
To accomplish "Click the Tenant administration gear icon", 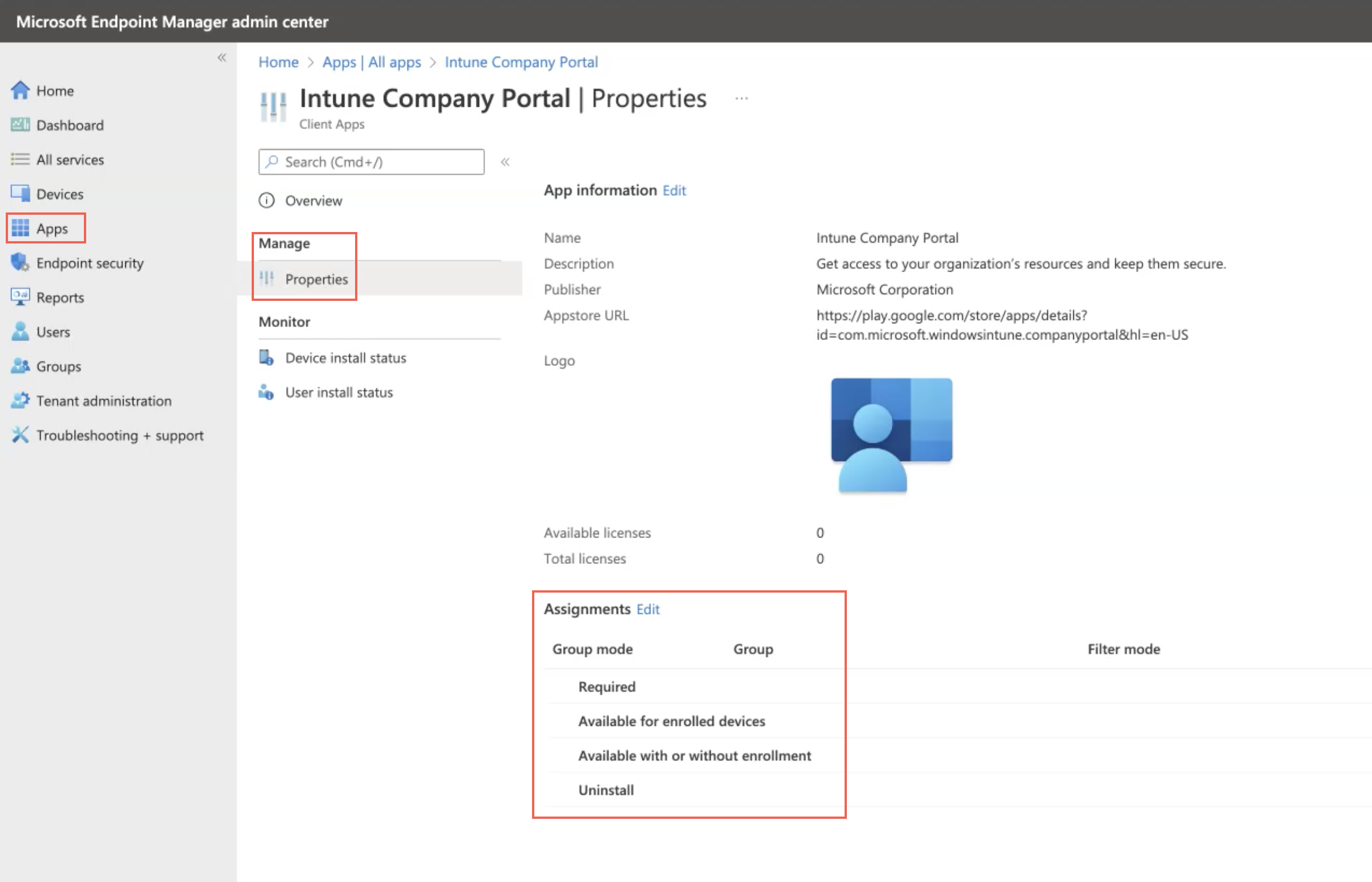I will tap(20, 400).
